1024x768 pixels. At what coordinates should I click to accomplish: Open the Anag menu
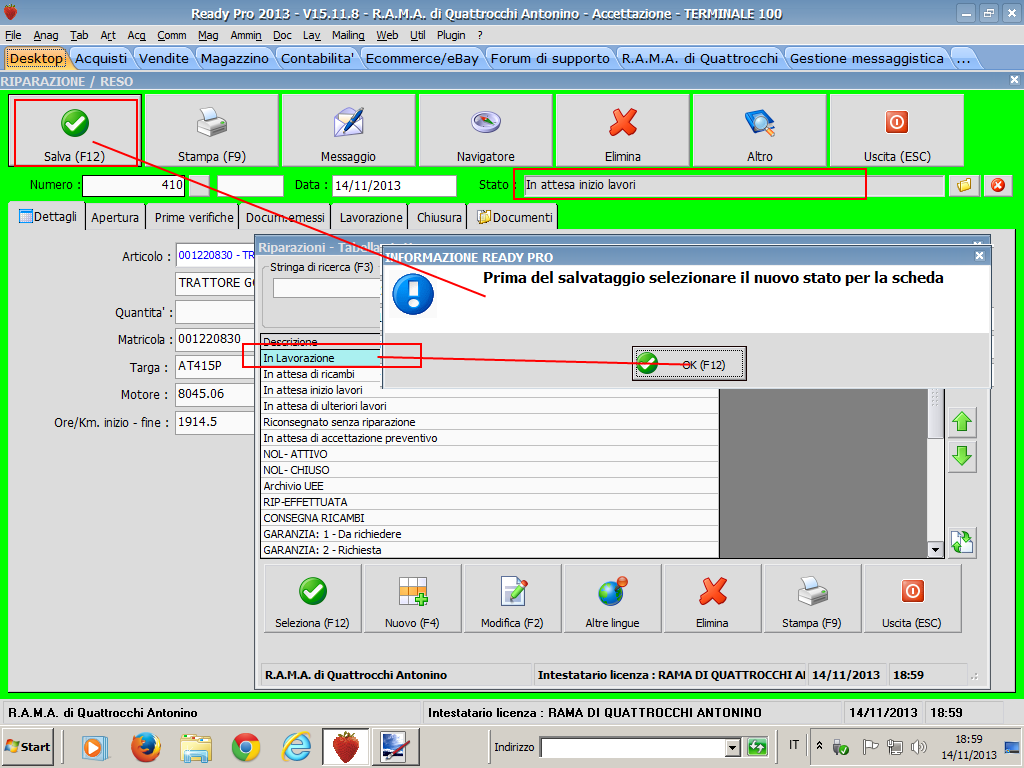(46, 35)
